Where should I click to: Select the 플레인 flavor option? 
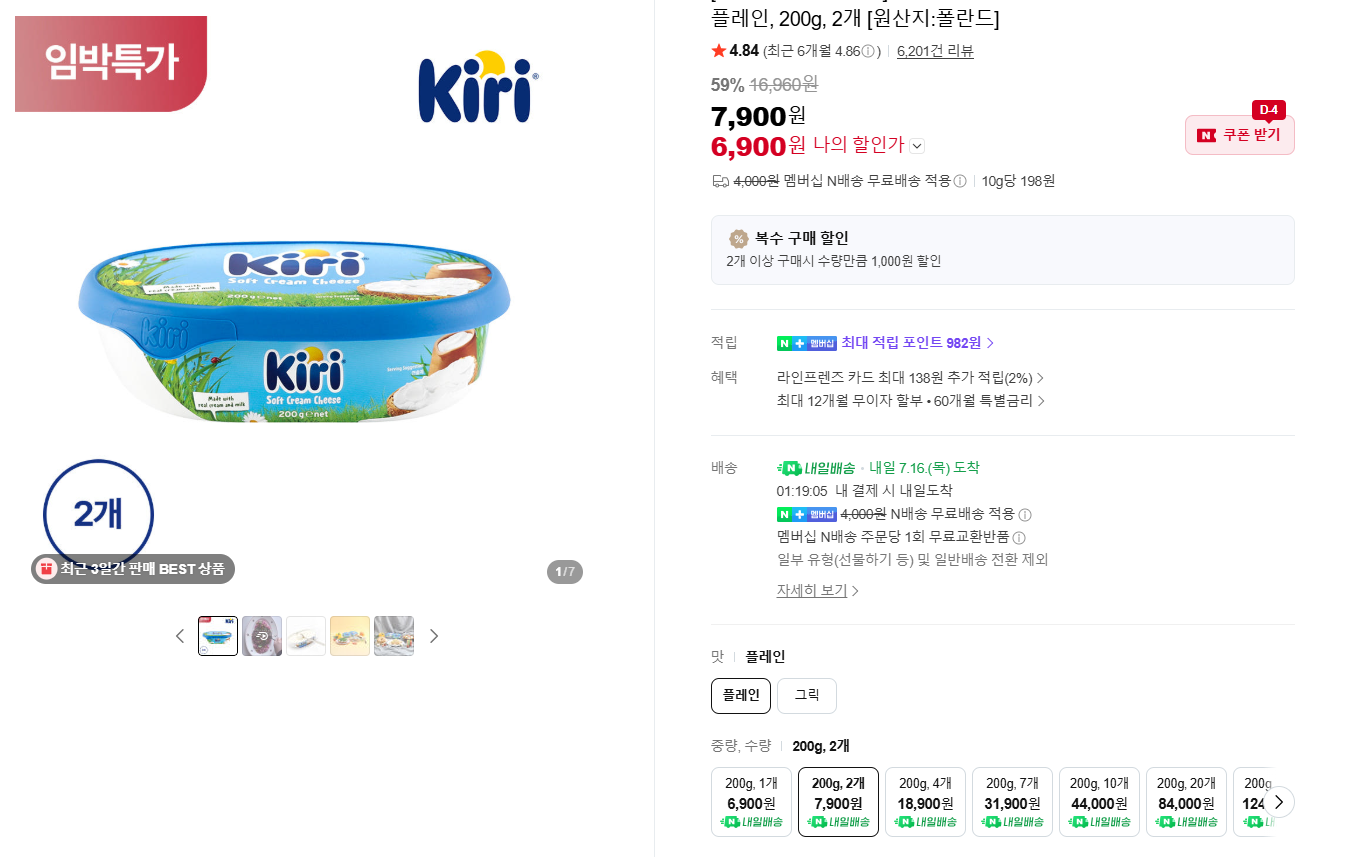741,696
